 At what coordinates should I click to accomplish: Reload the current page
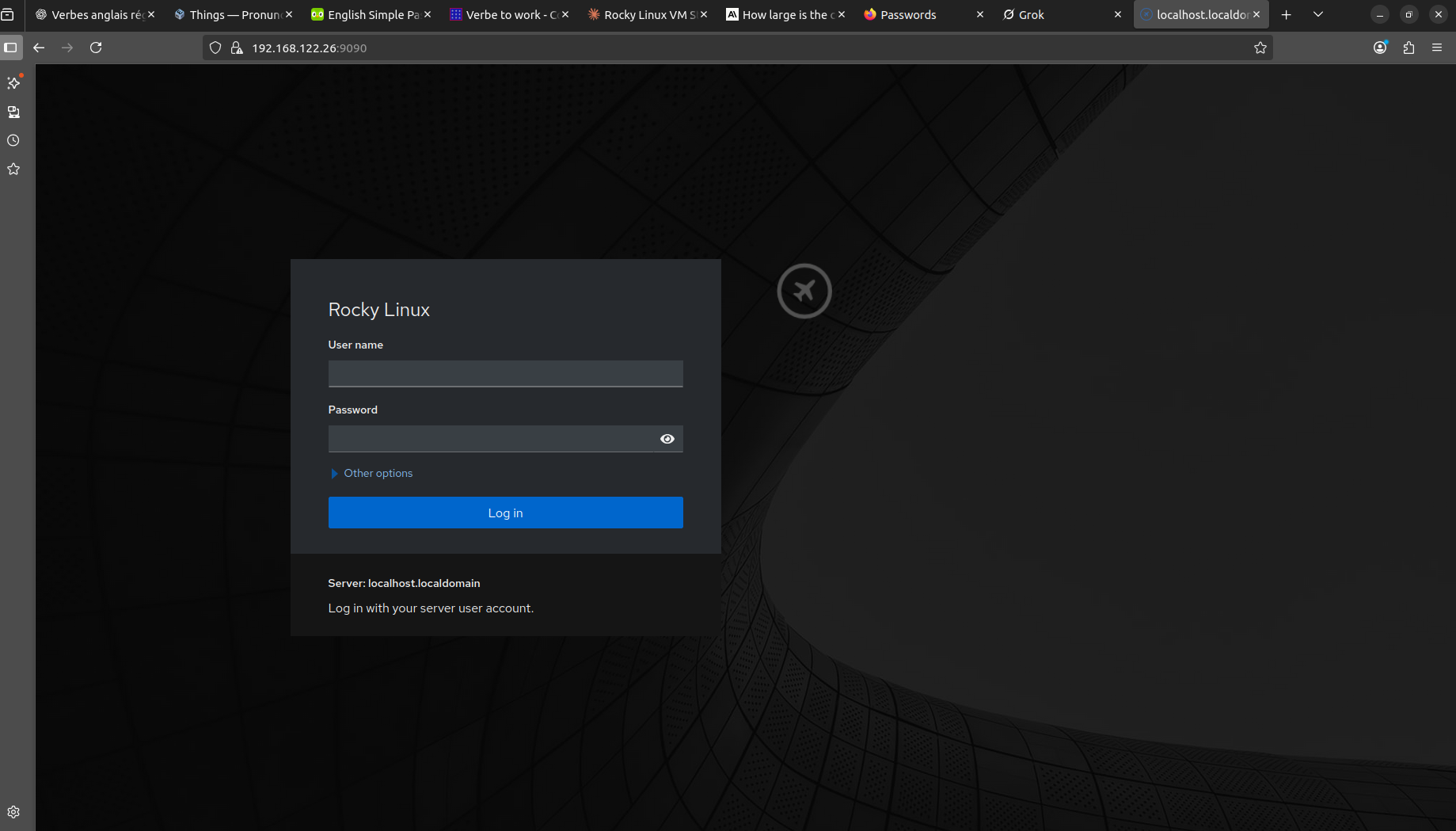[x=96, y=48]
